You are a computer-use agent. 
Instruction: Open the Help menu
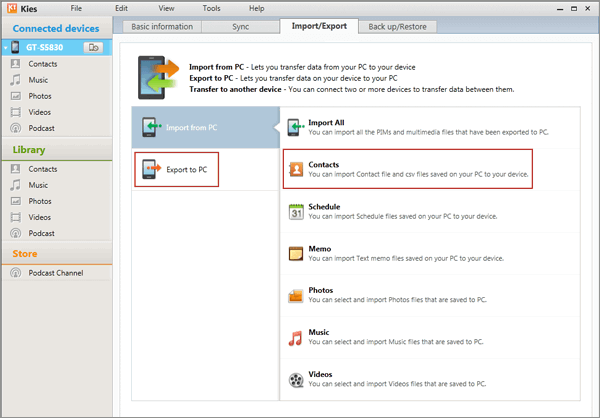pyautogui.click(x=257, y=8)
